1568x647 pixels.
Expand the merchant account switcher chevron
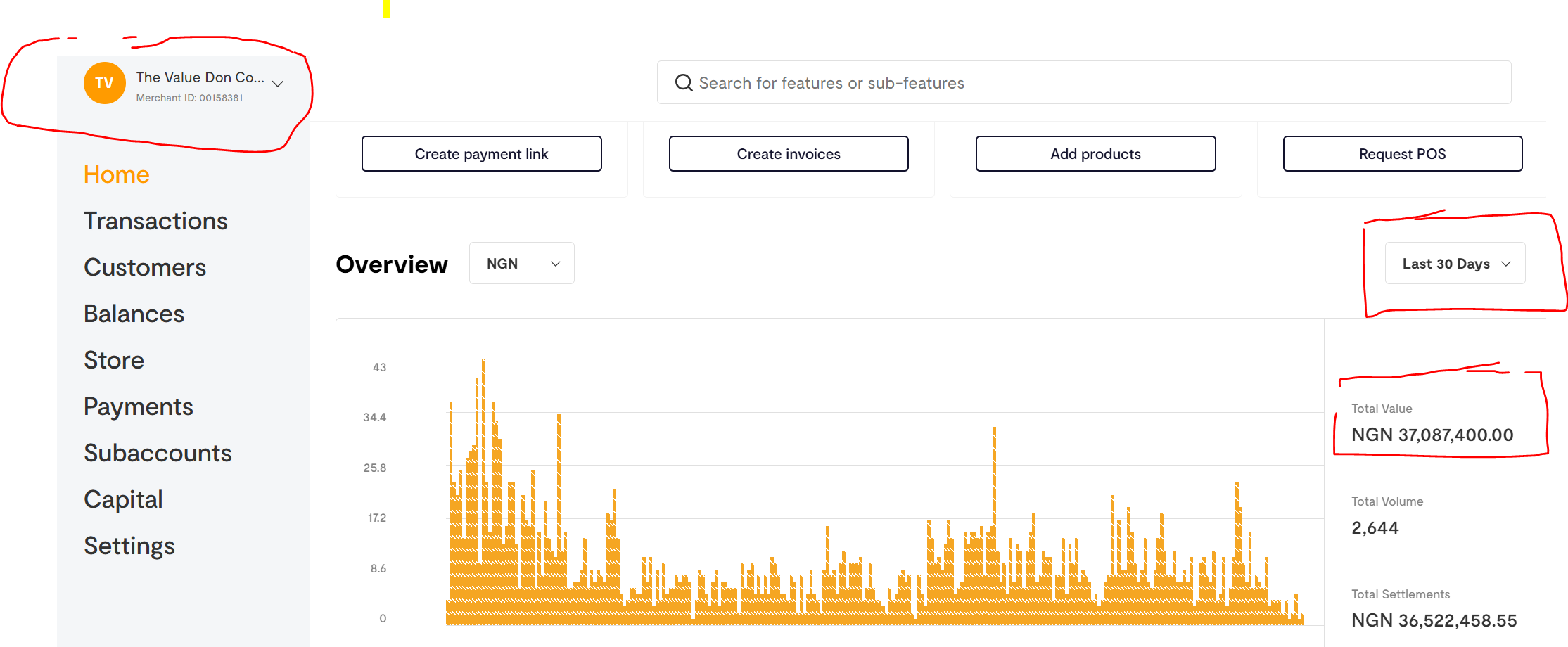coord(278,84)
